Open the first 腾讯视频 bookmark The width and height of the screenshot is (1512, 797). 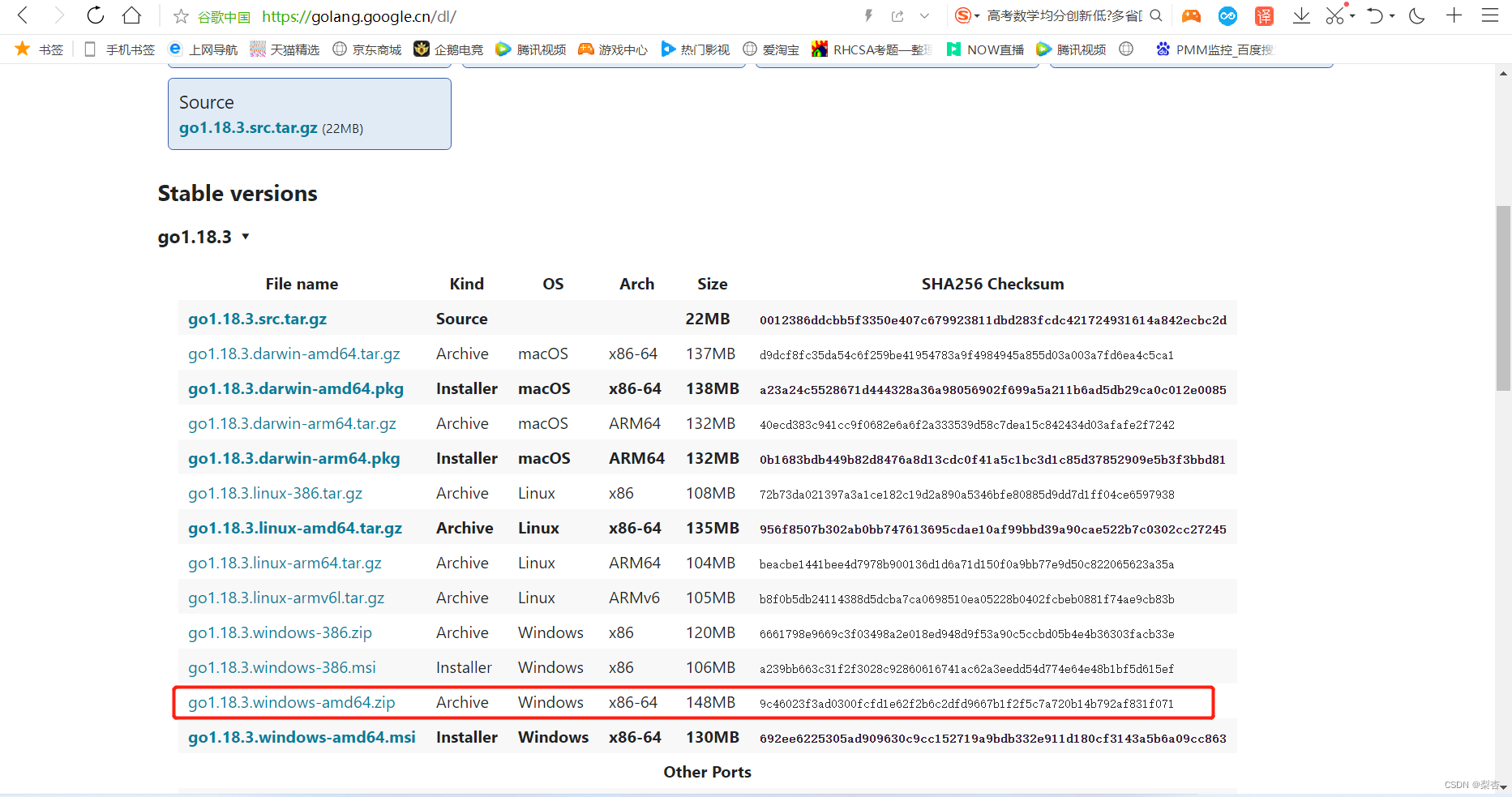531,49
